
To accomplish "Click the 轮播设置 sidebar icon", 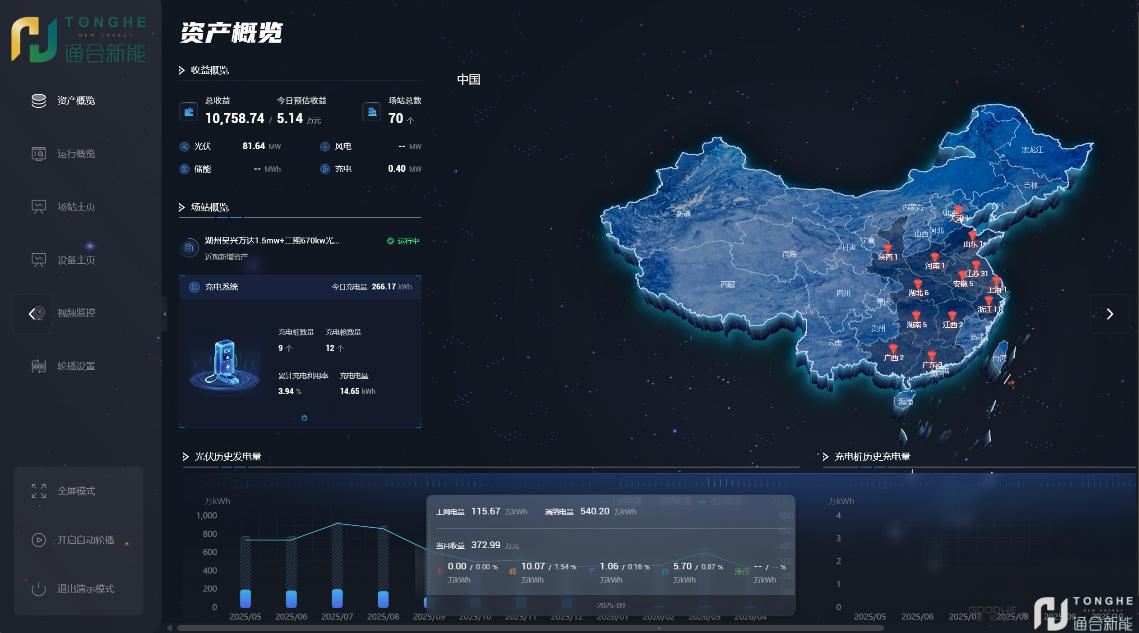I will pos(38,366).
